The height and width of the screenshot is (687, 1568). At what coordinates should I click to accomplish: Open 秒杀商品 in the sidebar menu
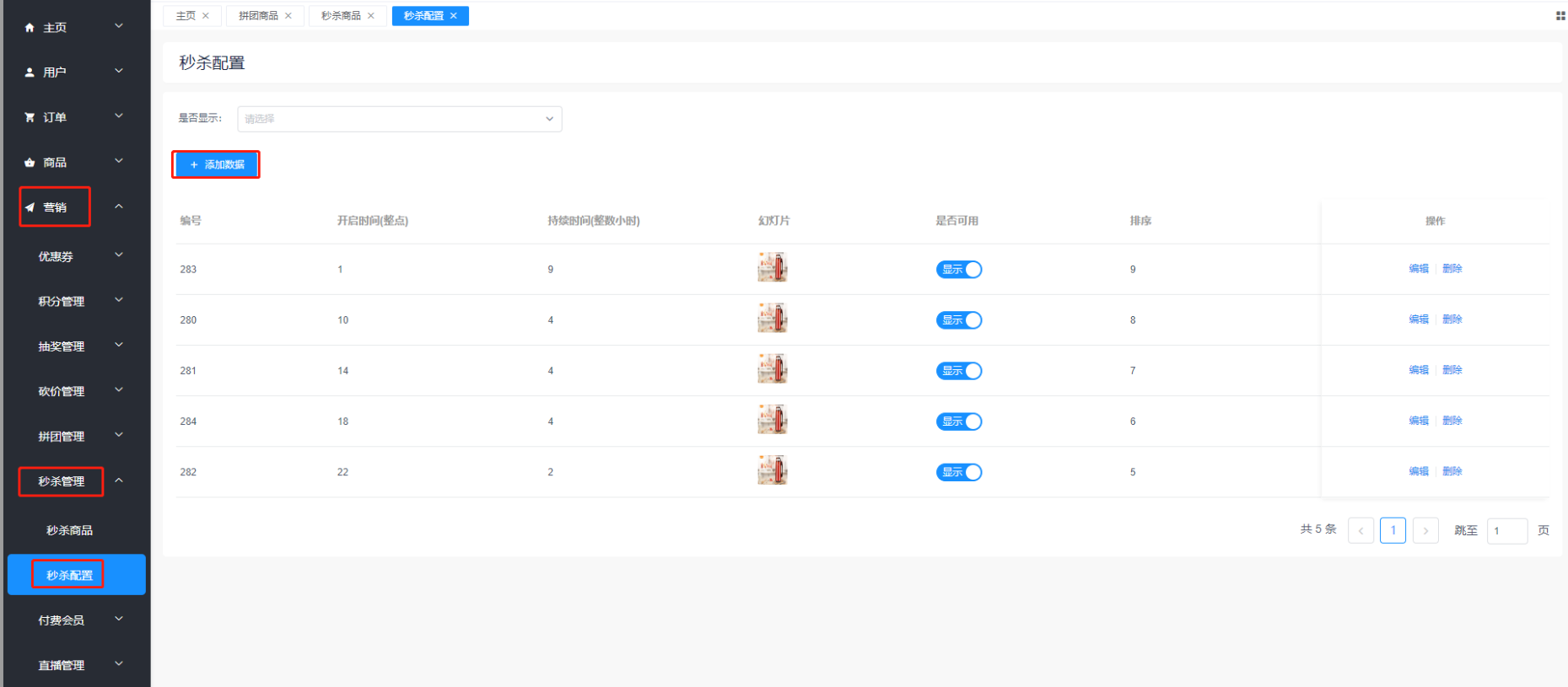(69, 530)
